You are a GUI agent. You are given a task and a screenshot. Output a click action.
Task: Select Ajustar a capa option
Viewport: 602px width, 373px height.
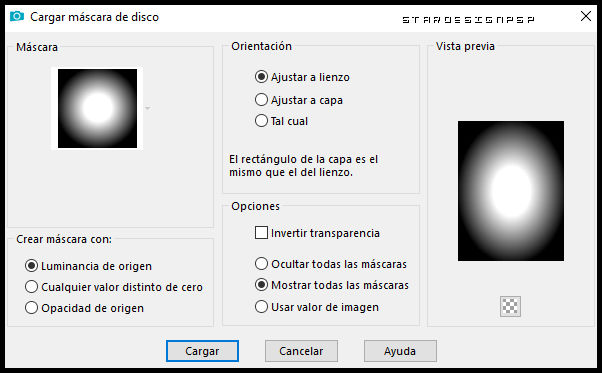point(299,100)
